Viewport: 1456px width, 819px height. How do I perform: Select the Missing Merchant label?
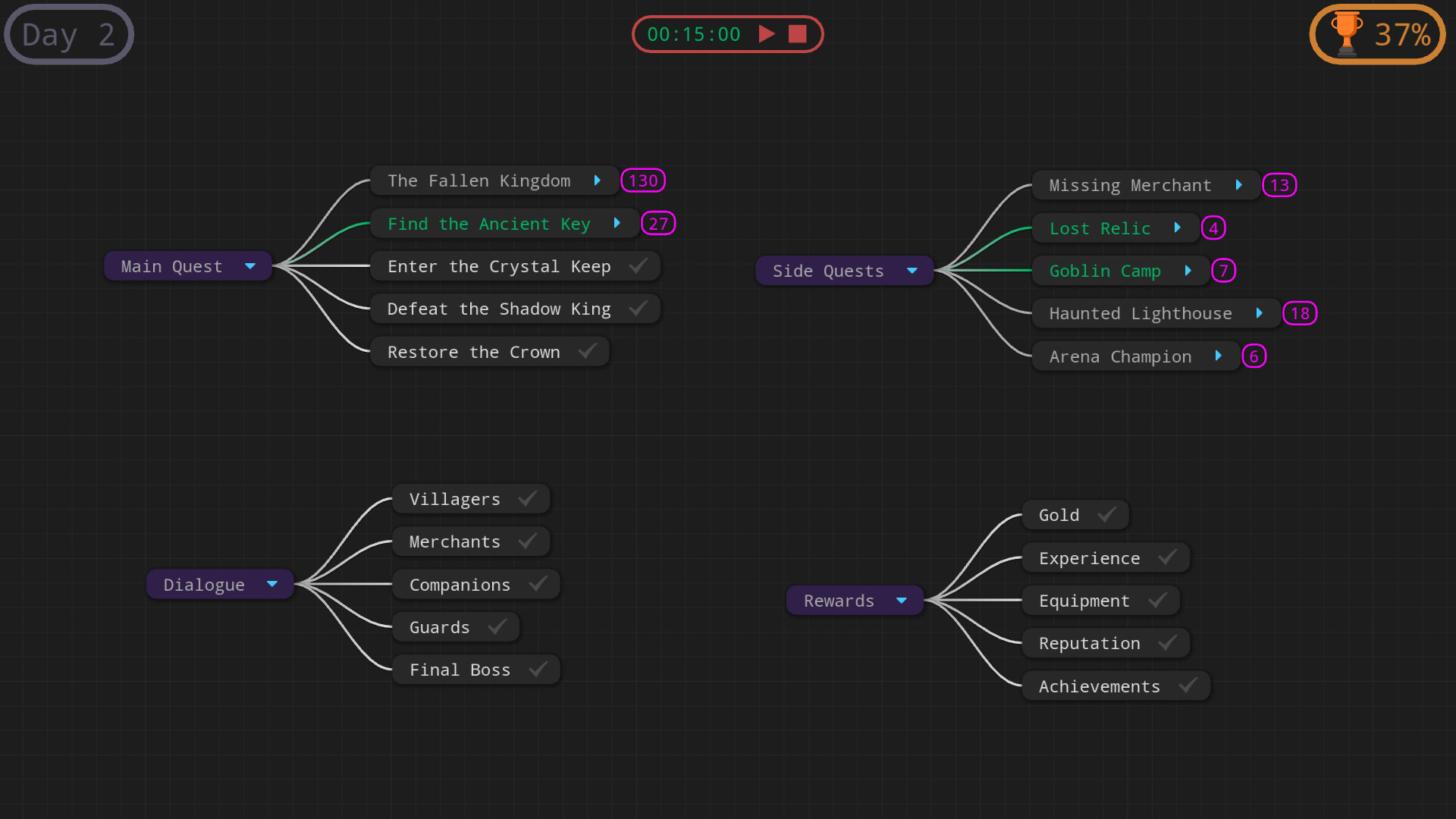click(x=1130, y=185)
